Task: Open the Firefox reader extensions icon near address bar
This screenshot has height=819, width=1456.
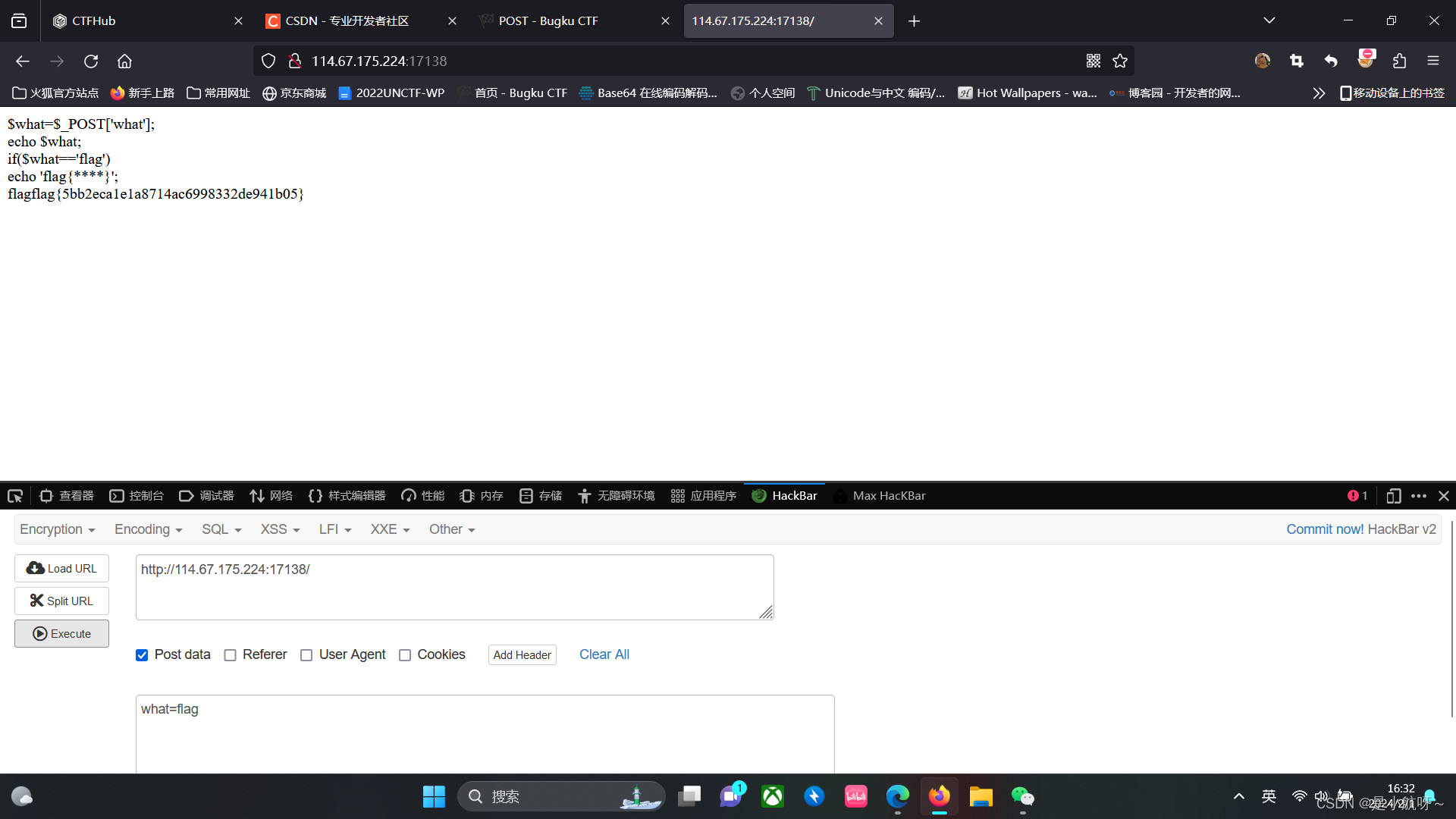Action: [1399, 61]
